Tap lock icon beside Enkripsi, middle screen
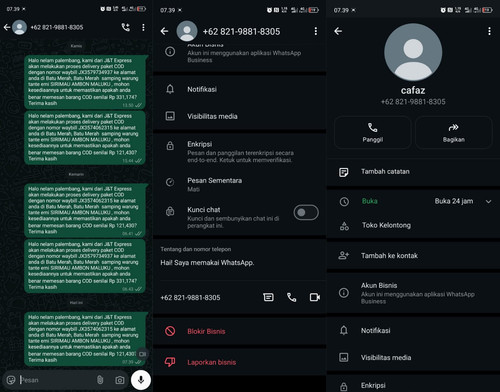This screenshot has width=500, height=392. [170, 145]
